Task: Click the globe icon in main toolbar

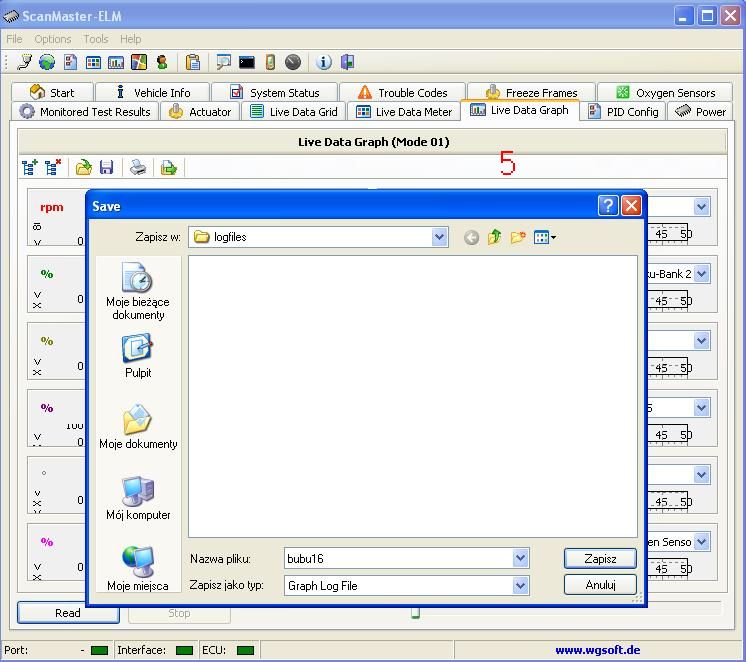Action: point(46,62)
